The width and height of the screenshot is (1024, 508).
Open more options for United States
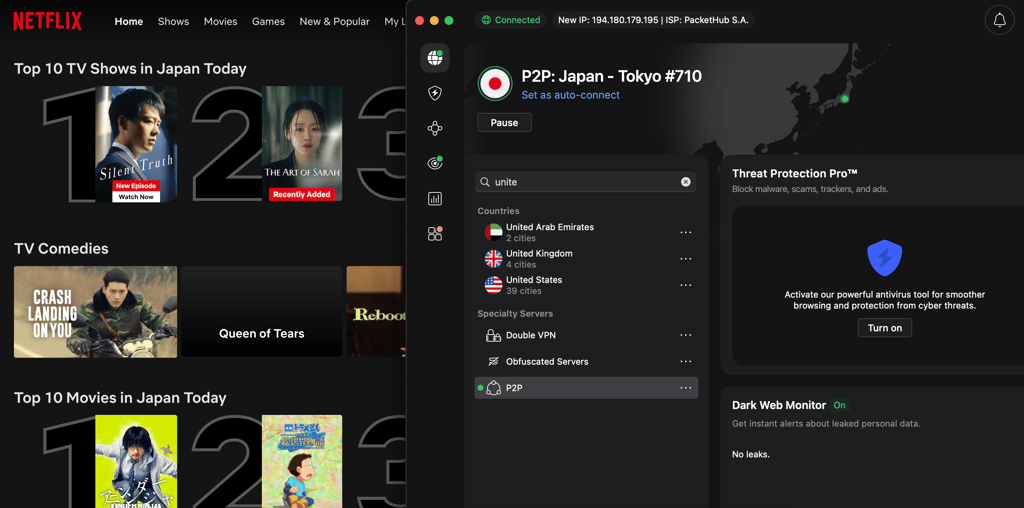pos(686,285)
